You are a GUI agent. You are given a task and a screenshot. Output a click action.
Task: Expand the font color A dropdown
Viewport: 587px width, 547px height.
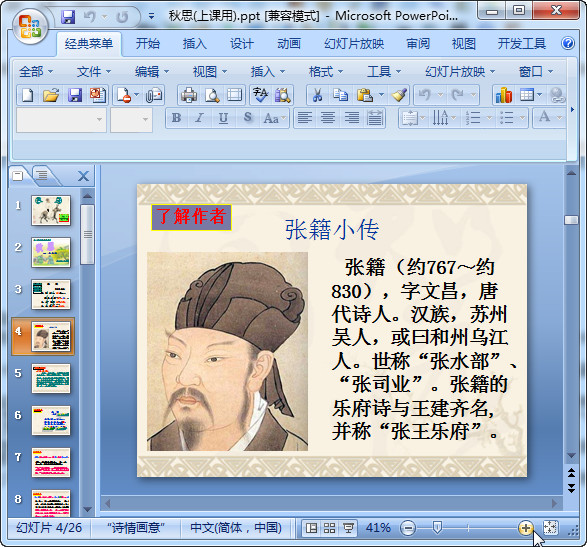point(560,118)
